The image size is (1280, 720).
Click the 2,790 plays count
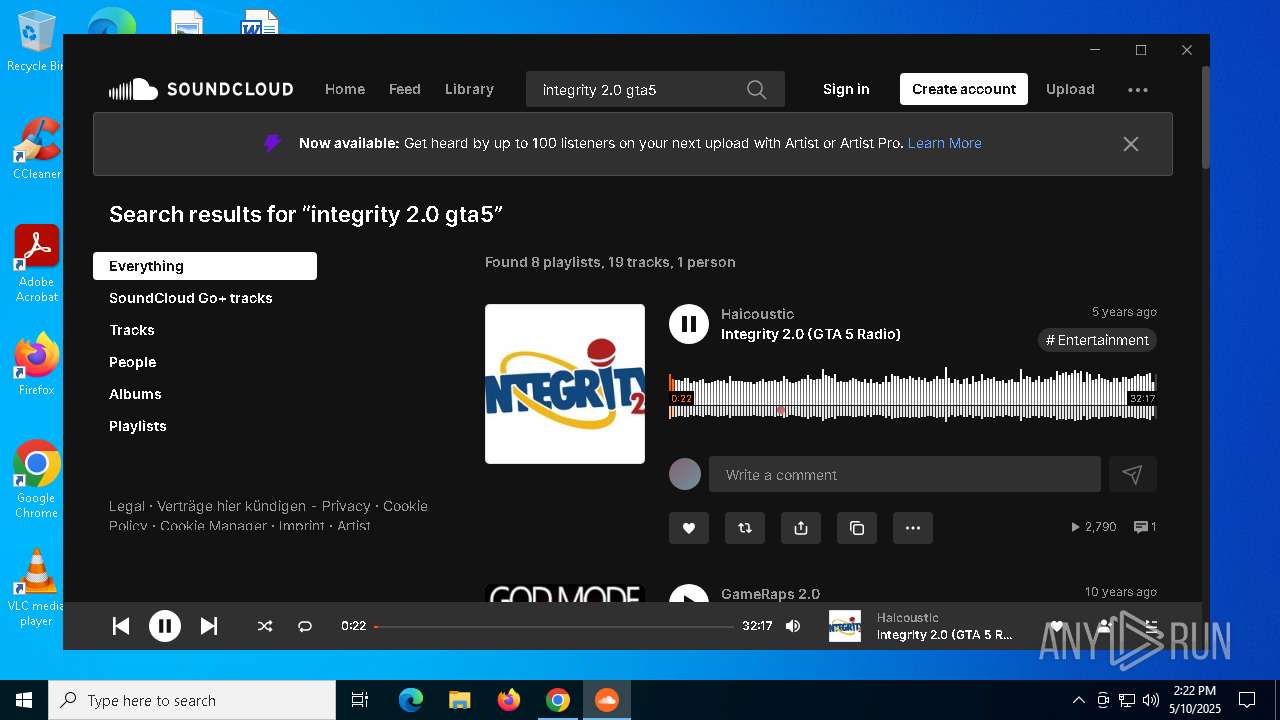[1094, 527]
